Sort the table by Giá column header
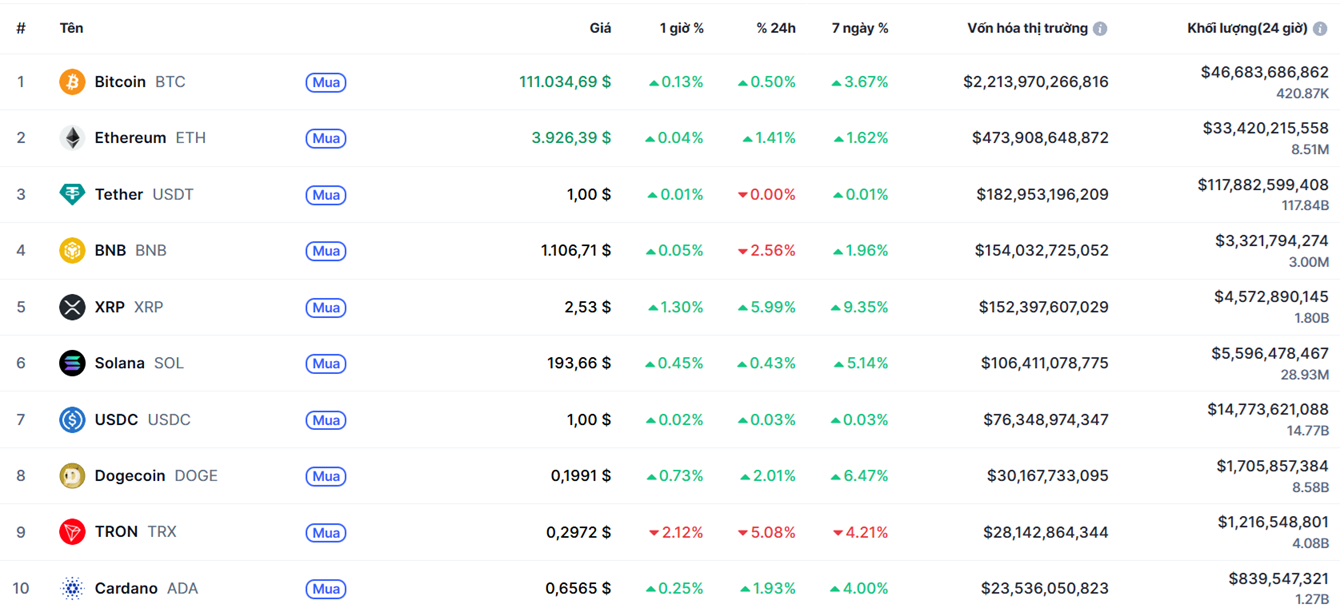This screenshot has width=1340, height=616. click(600, 29)
